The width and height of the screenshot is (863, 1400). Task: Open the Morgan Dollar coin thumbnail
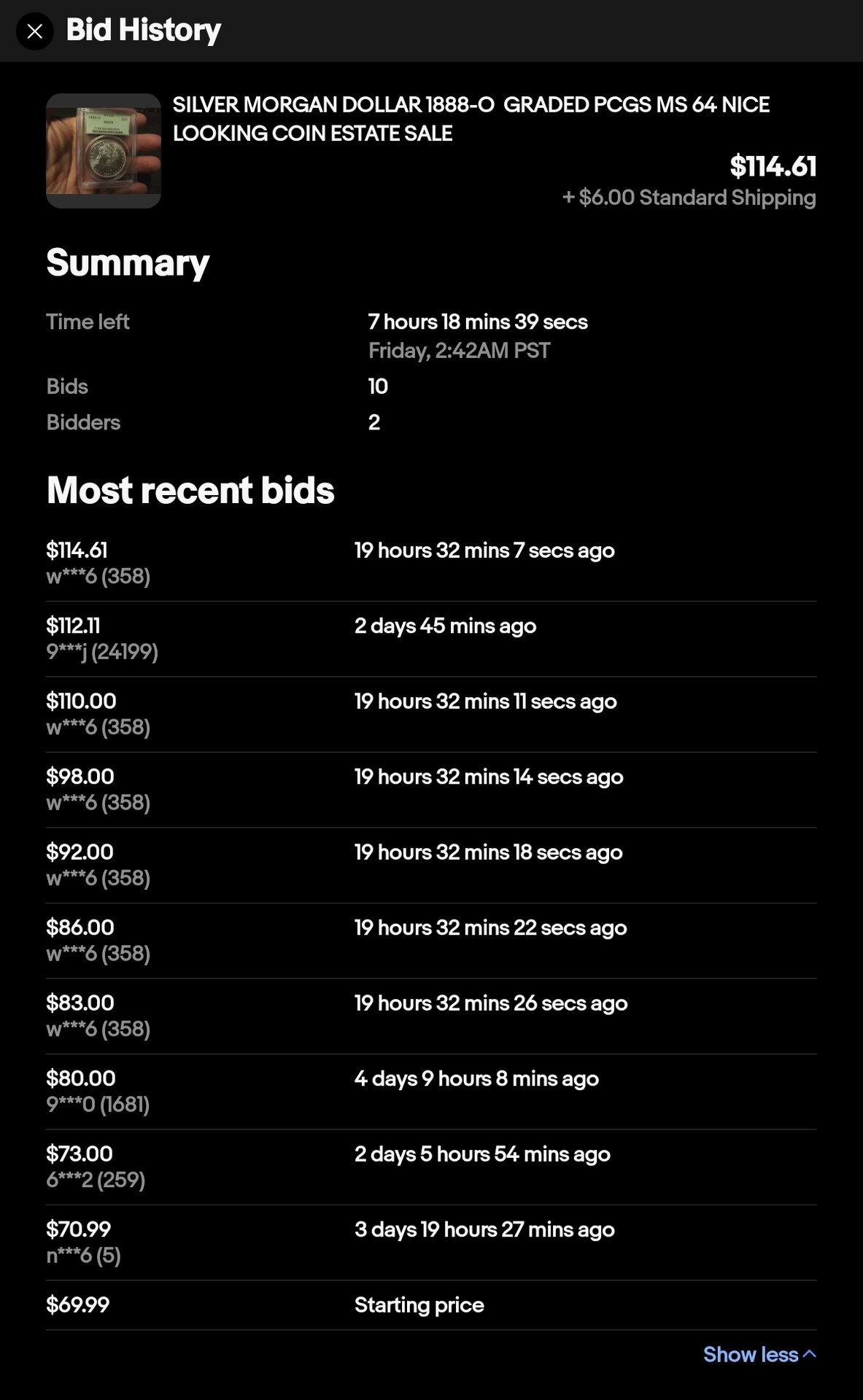click(104, 151)
